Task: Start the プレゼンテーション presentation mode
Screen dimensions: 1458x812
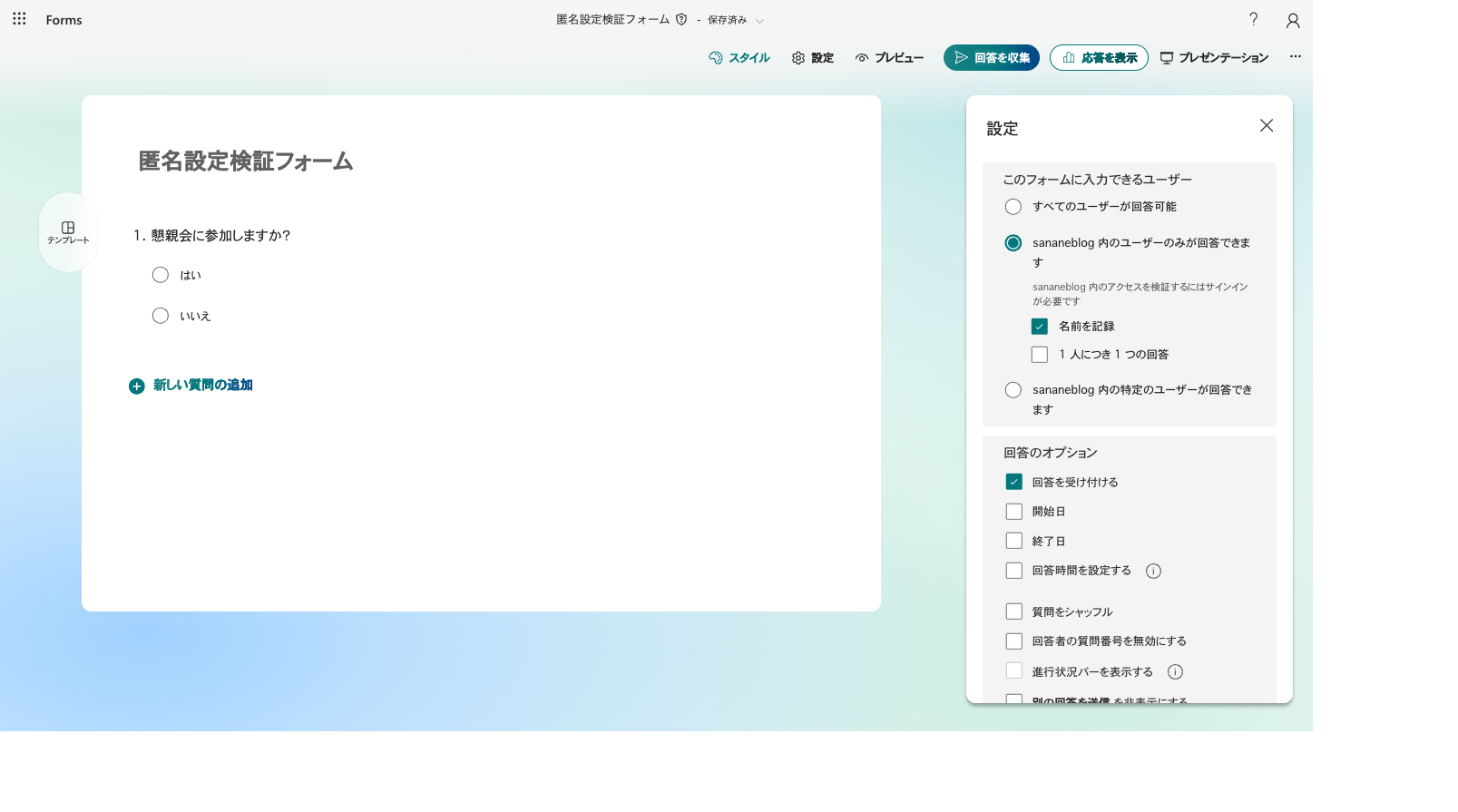Action: [1214, 58]
